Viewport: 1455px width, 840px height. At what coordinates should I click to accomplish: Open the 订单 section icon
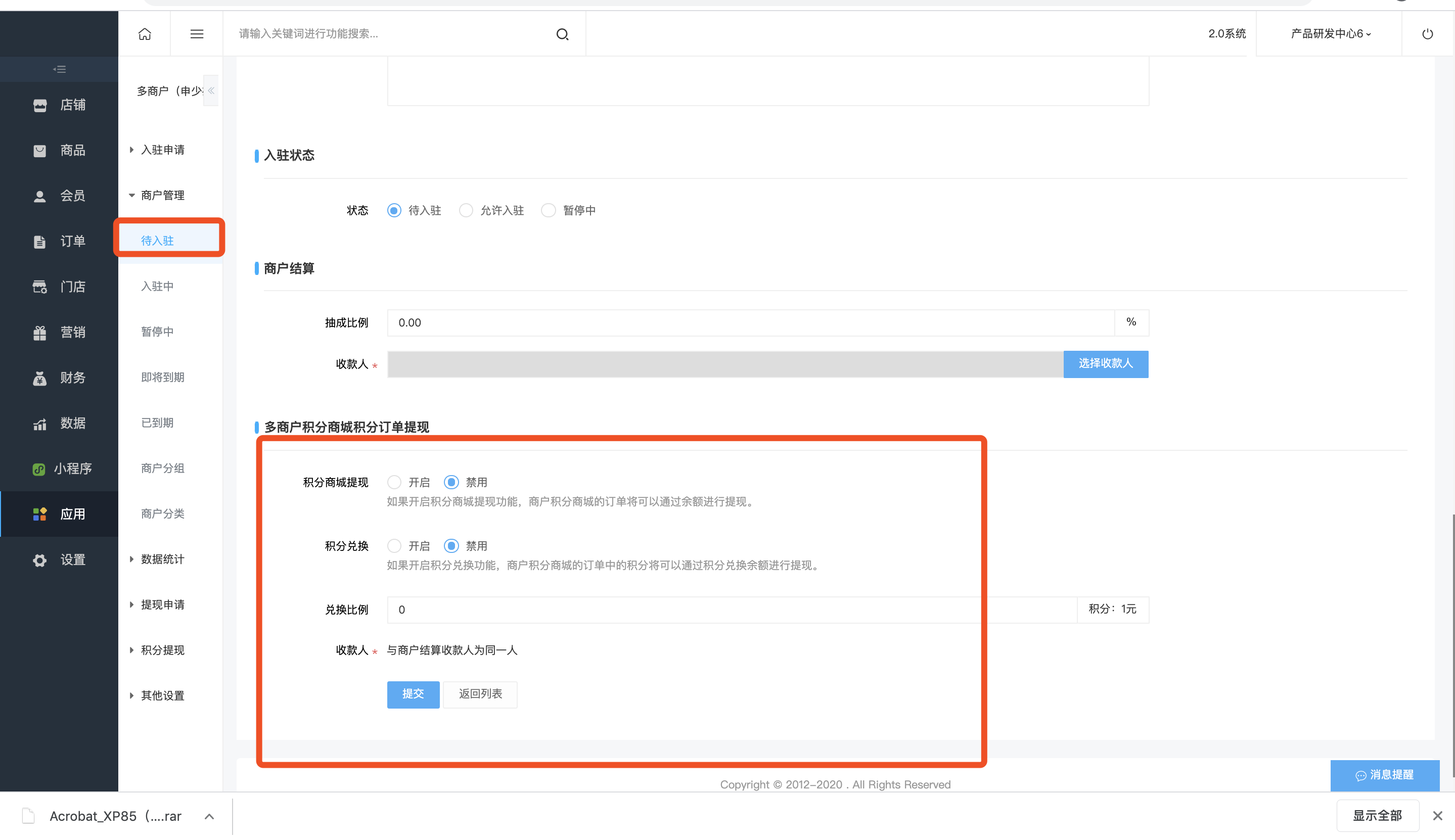pyautogui.click(x=40, y=242)
